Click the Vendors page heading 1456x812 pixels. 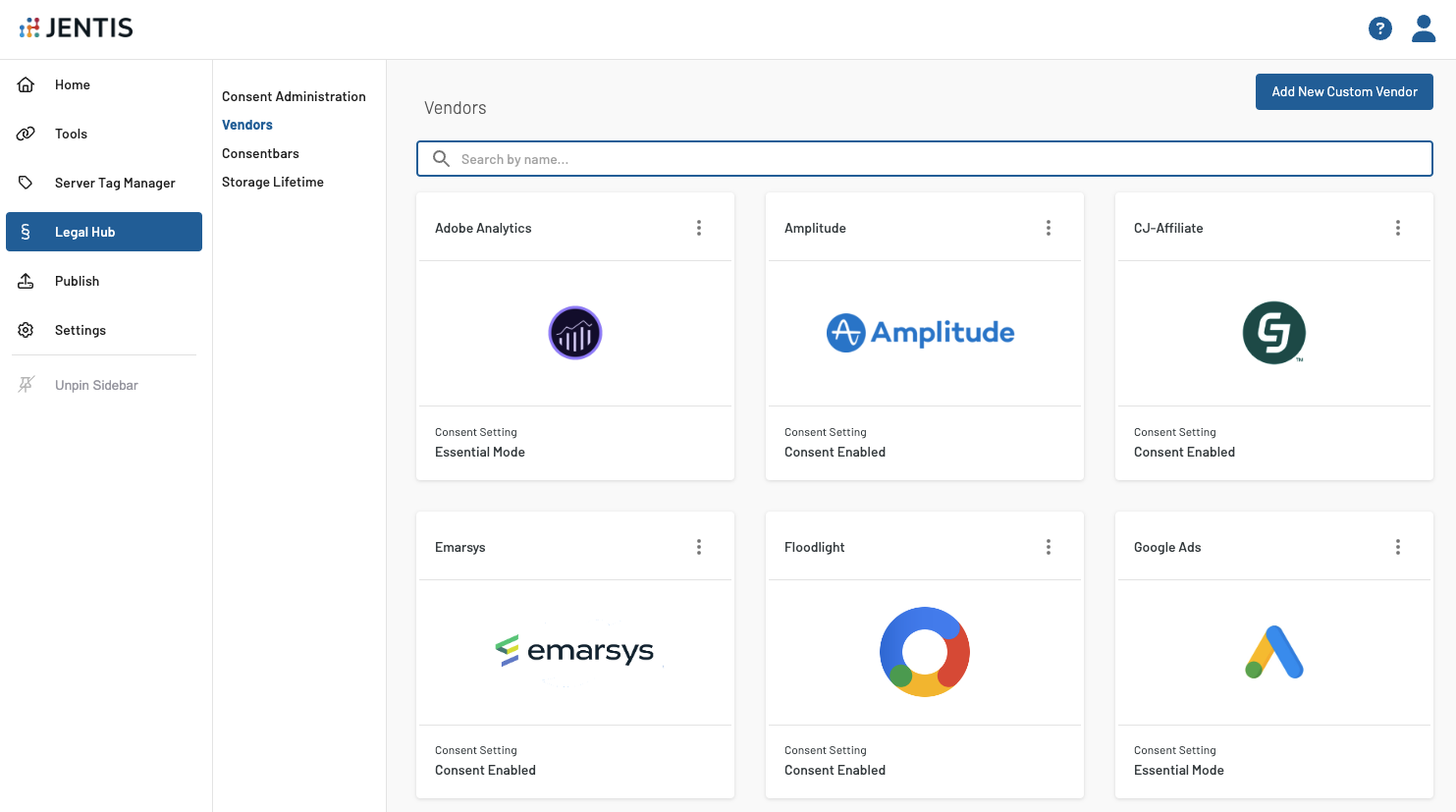pos(456,108)
